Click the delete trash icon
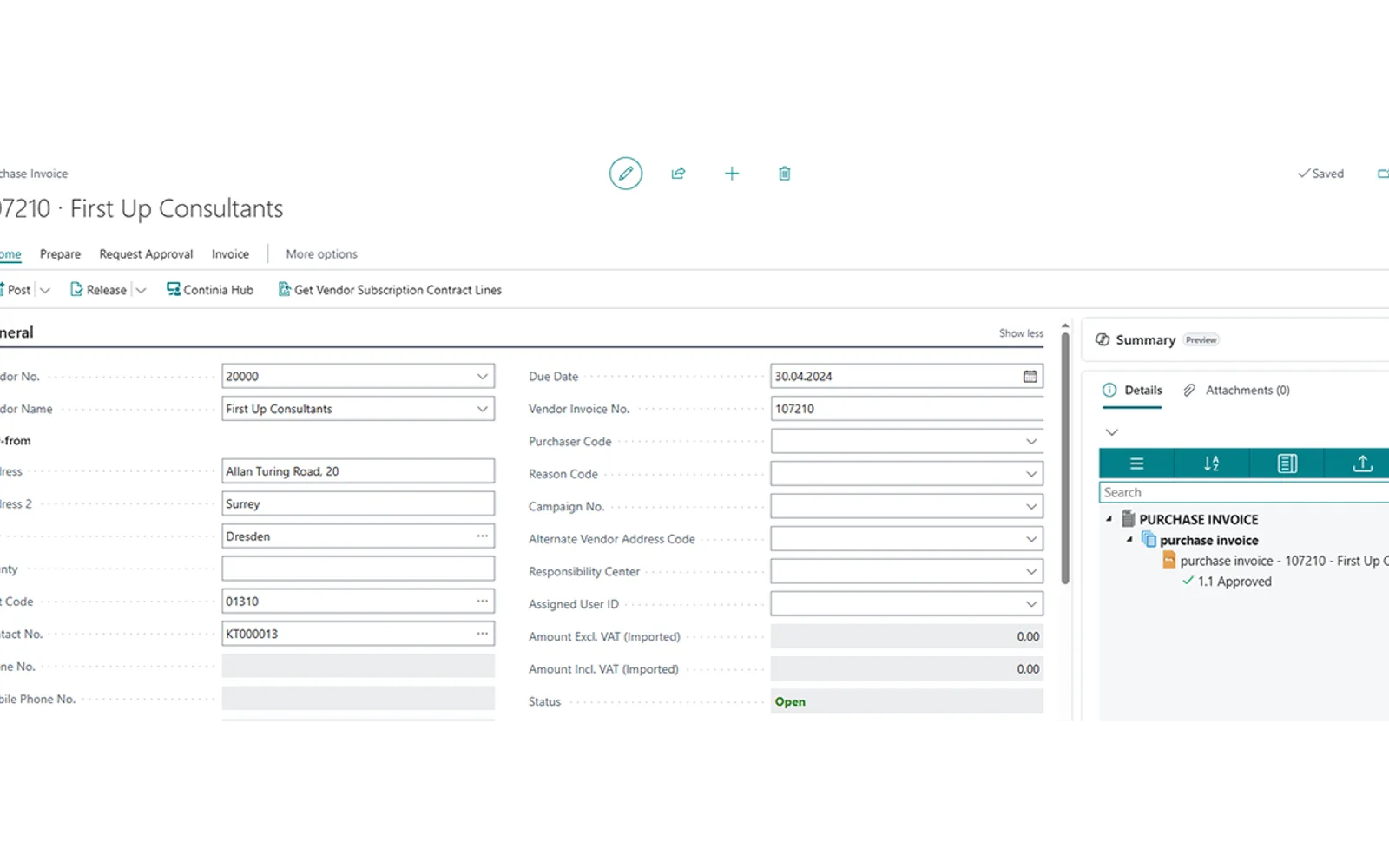The width and height of the screenshot is (1389, 868). pos(784,174)
